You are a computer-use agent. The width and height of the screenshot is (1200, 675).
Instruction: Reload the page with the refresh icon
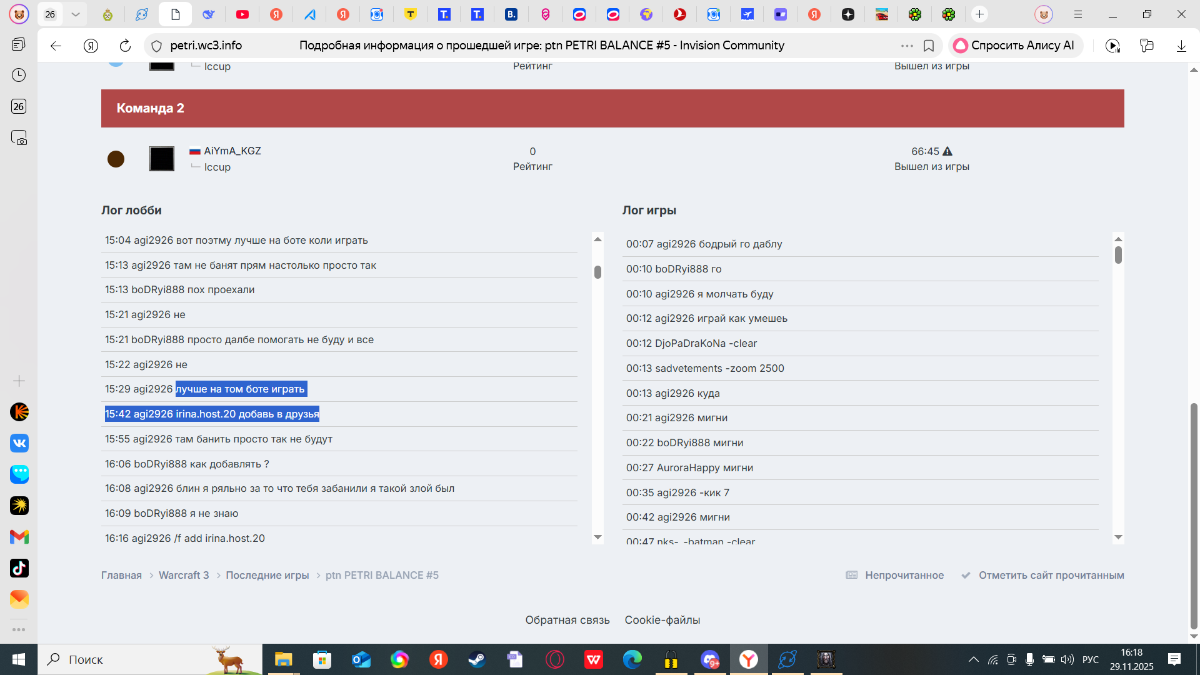[x=125, y=46]
